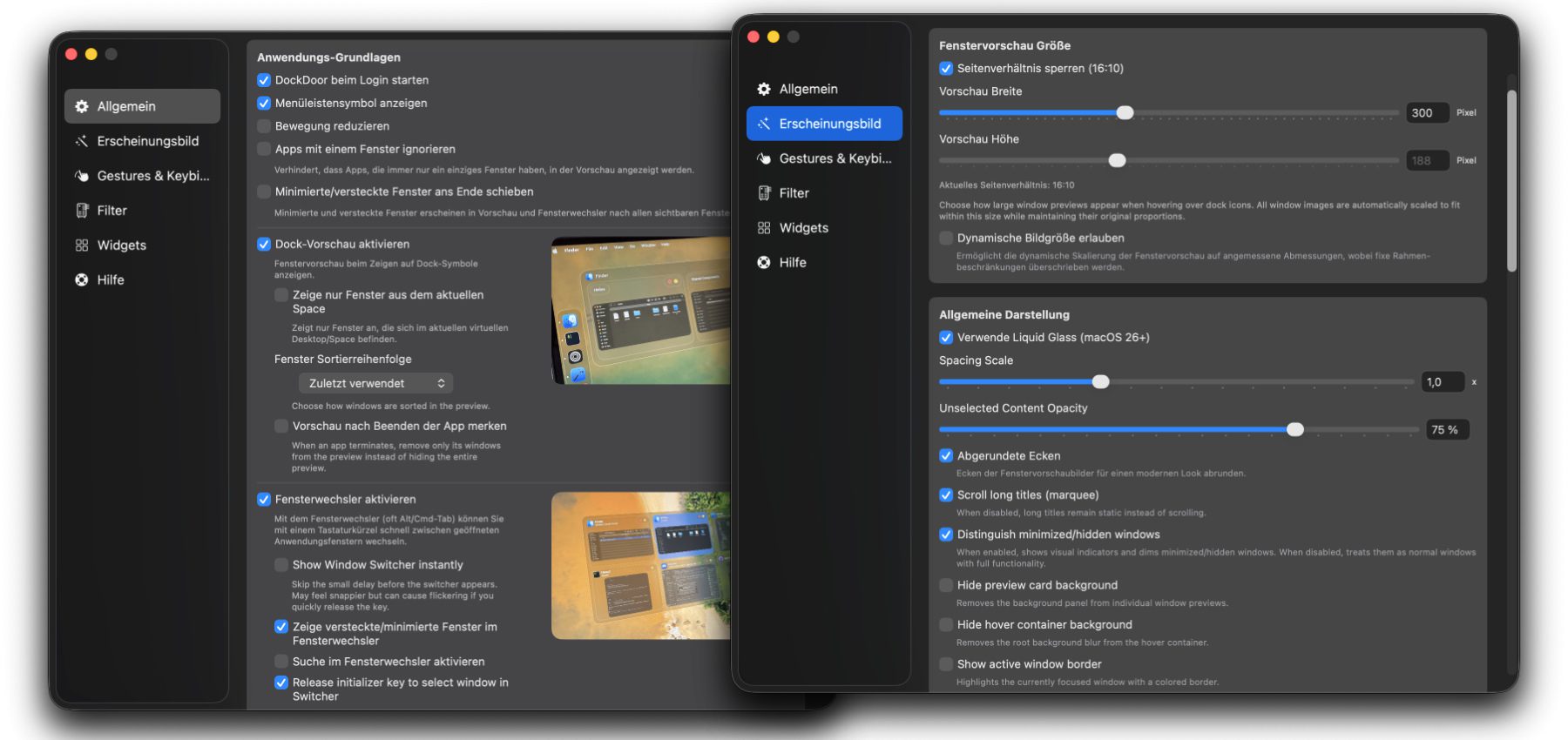Enable the Bewegung reduzieren checkbox

click(x=264, y=126)
